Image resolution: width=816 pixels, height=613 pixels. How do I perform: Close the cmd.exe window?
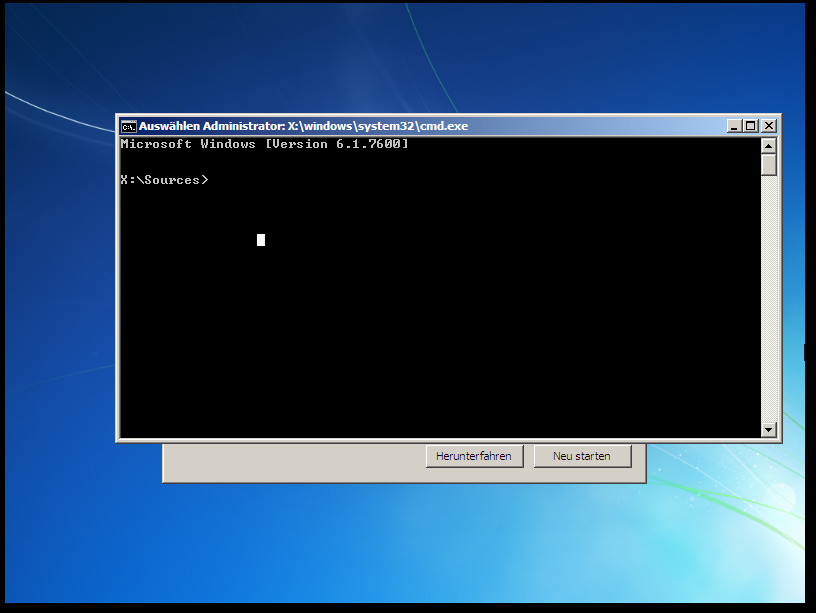click(x=769, y=126)
